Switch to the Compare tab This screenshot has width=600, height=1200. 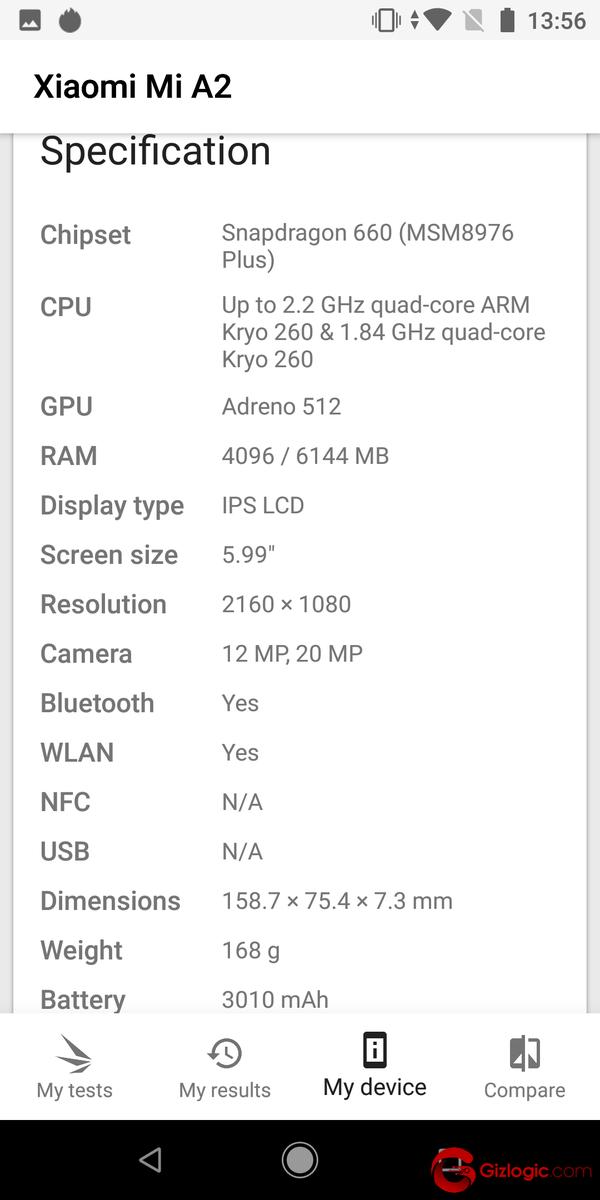coord(524,1066)
